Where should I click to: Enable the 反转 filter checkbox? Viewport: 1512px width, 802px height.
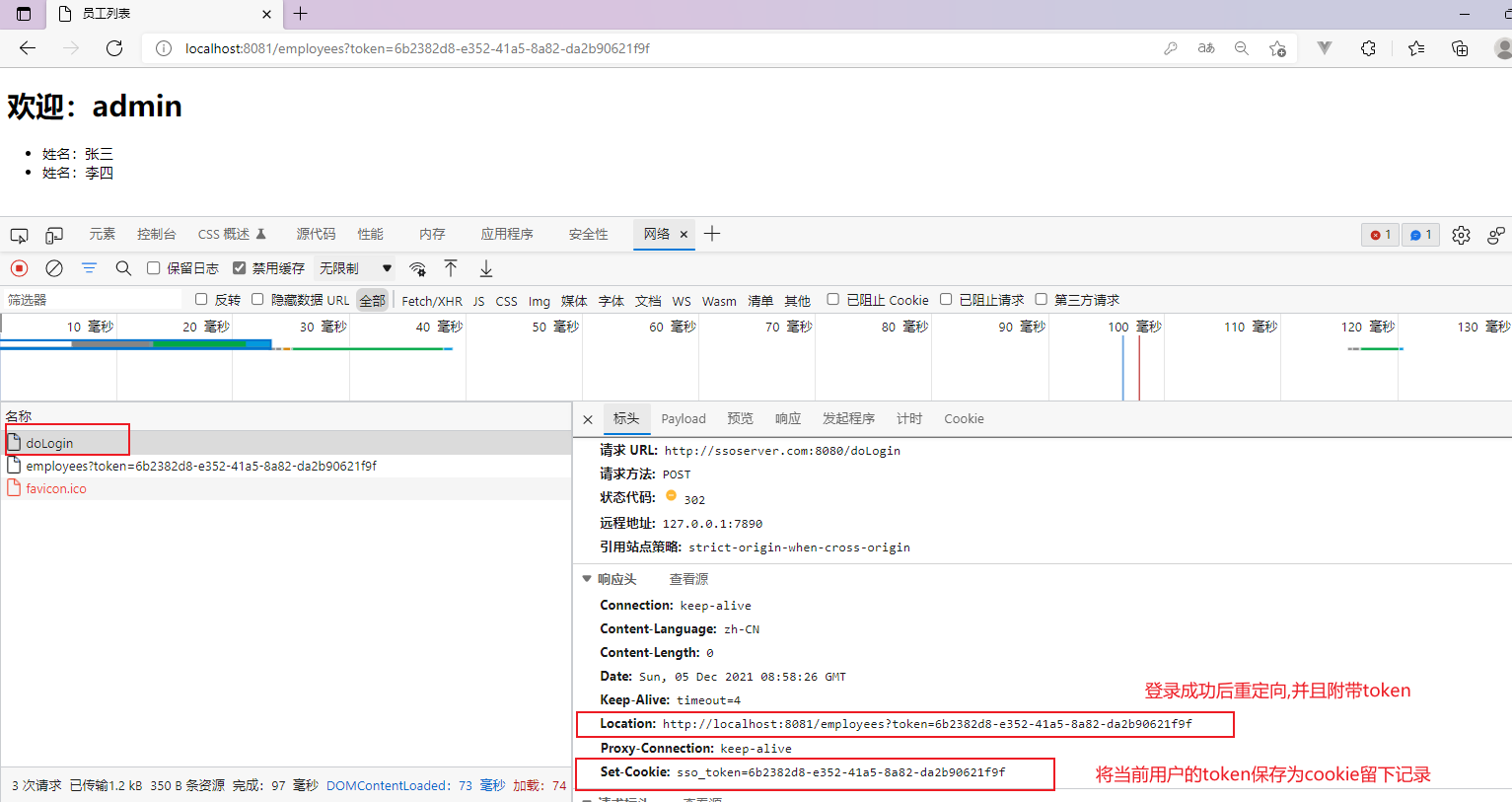tap(201, 299)
